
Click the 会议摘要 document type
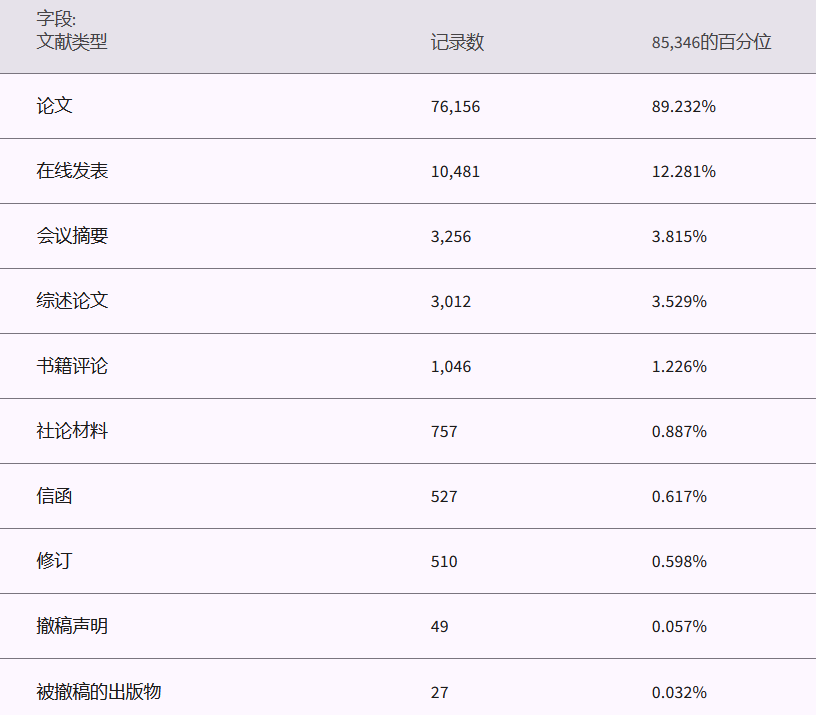(x=72, y=236)
